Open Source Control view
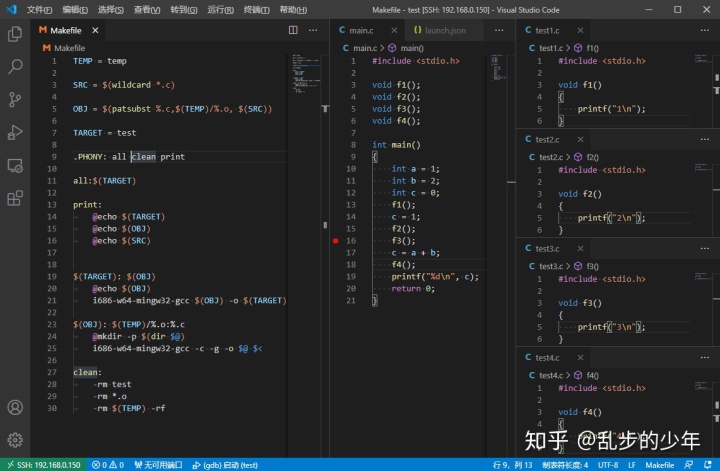 click(x=15, y=100)
